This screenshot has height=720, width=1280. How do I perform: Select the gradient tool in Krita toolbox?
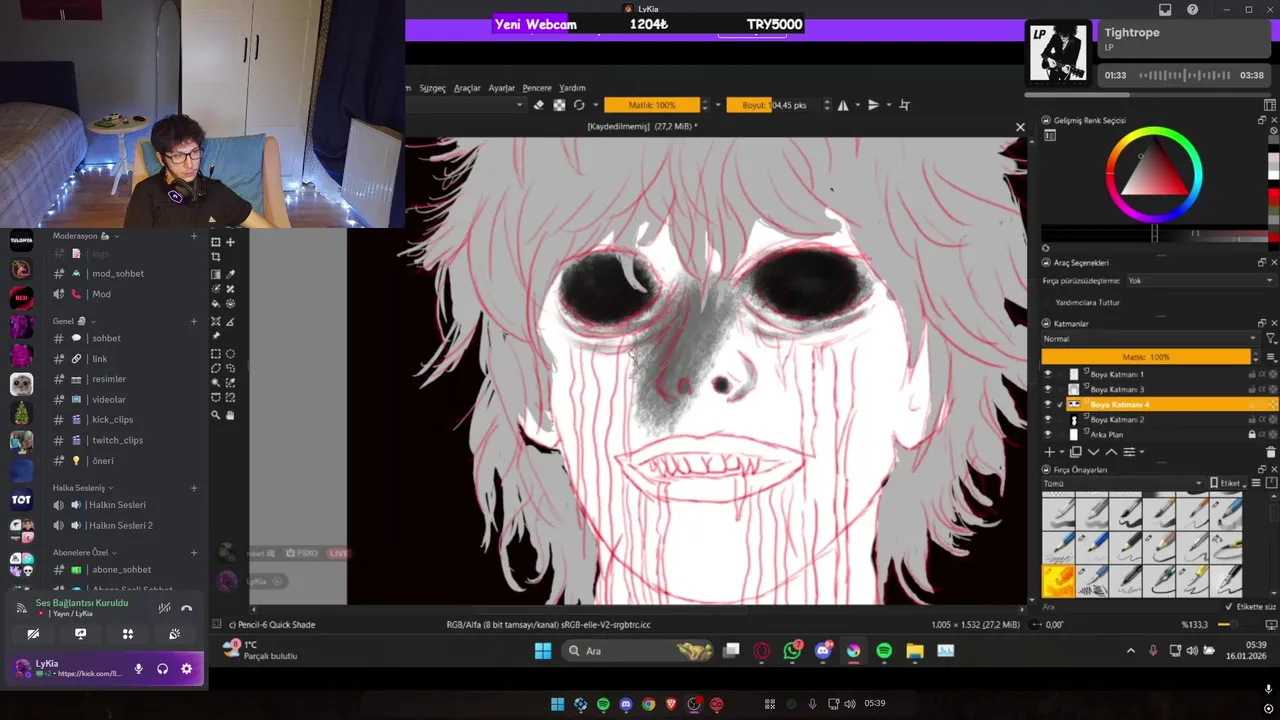click(x=215, y=274)
